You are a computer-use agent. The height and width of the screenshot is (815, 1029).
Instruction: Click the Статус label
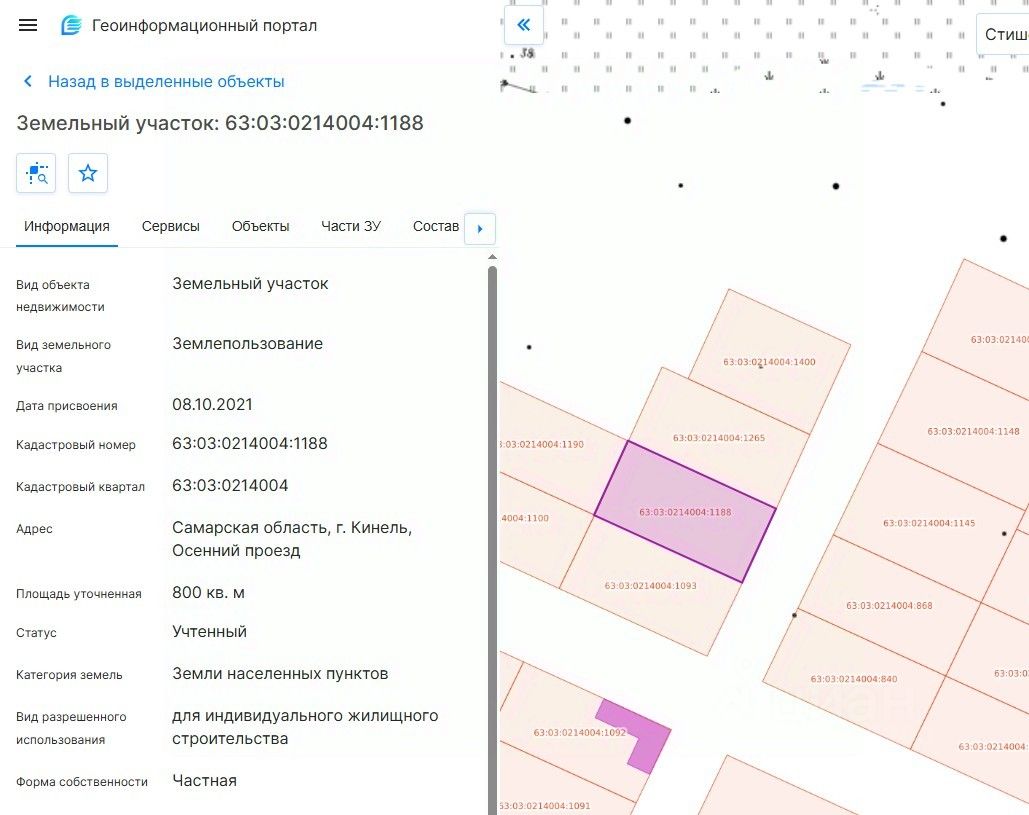point(36,633)
